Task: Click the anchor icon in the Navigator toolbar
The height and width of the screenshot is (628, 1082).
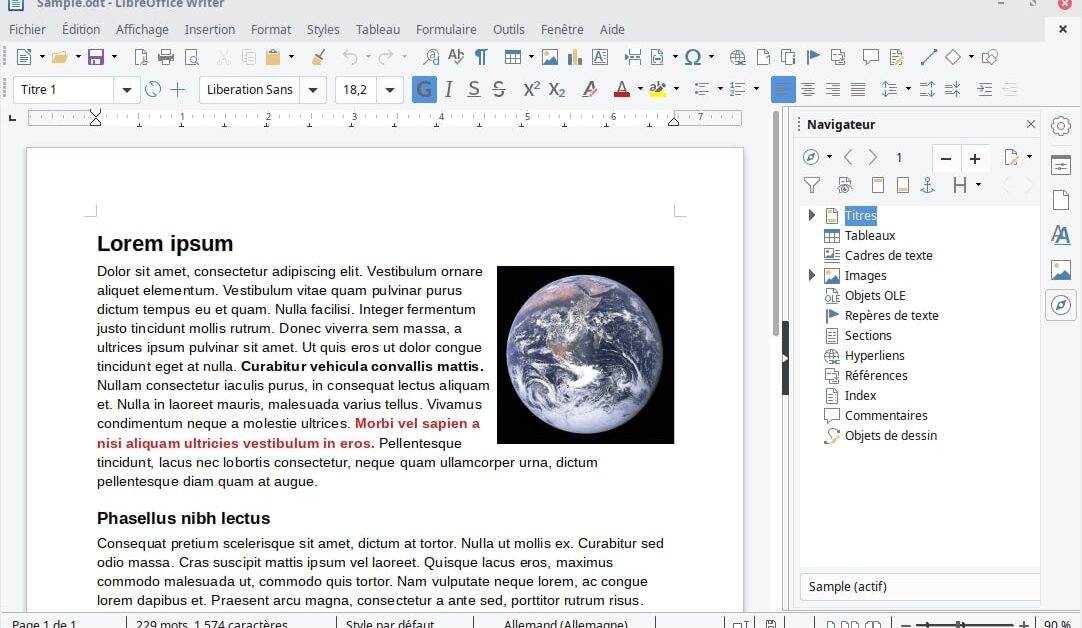Action: tap(927, 185)
